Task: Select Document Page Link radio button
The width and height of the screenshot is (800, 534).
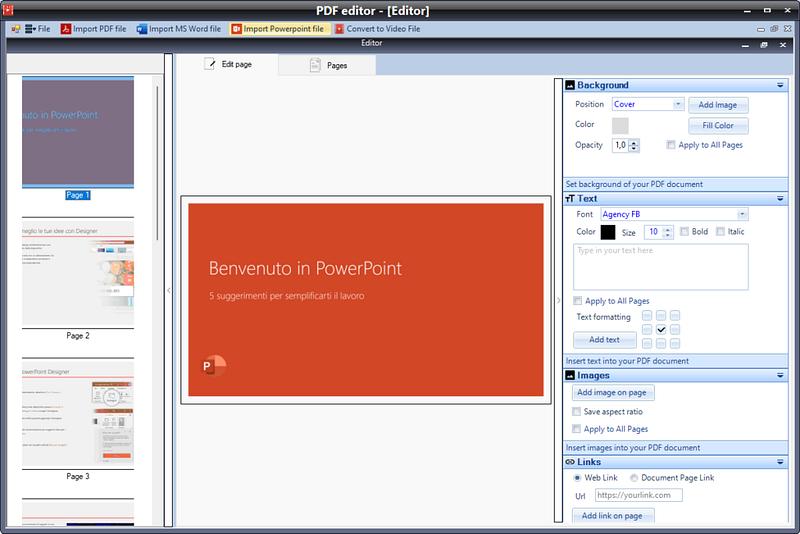Action: (634, 478)
